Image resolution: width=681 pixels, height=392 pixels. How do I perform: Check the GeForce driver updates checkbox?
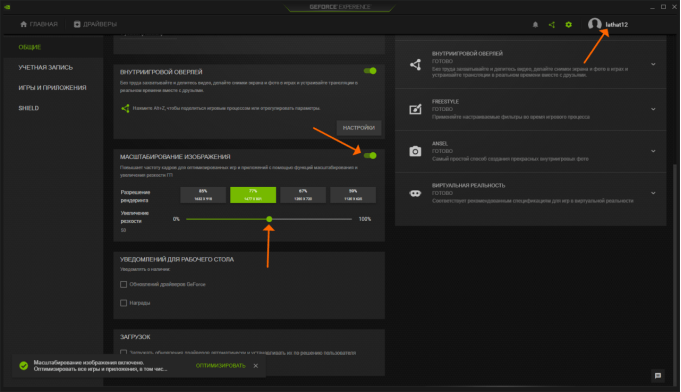click(123, 284)
